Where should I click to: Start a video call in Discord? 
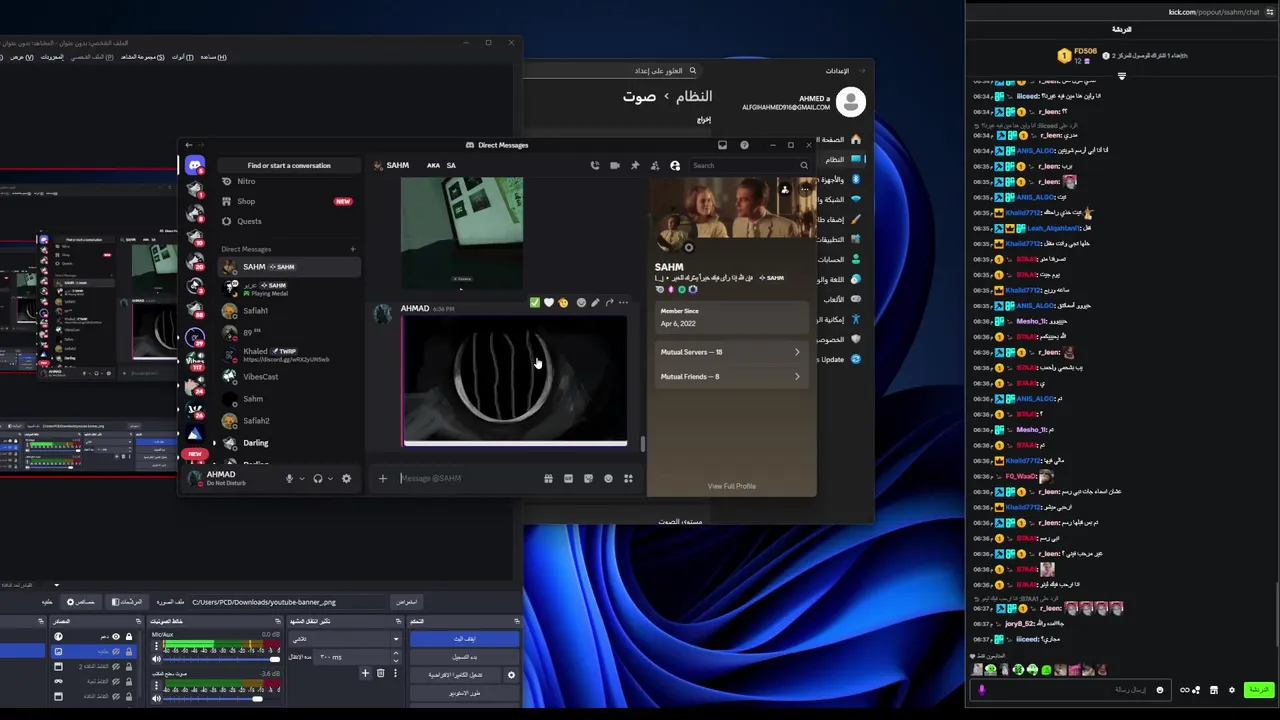[615, 165]
